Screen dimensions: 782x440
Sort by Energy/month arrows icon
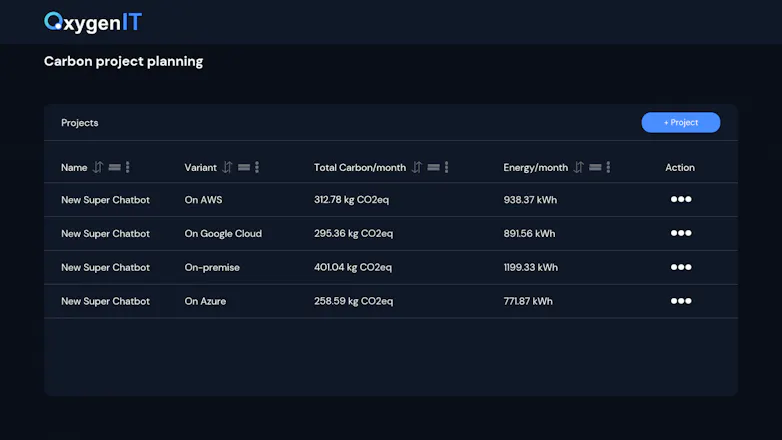click(x=578, y=167)
